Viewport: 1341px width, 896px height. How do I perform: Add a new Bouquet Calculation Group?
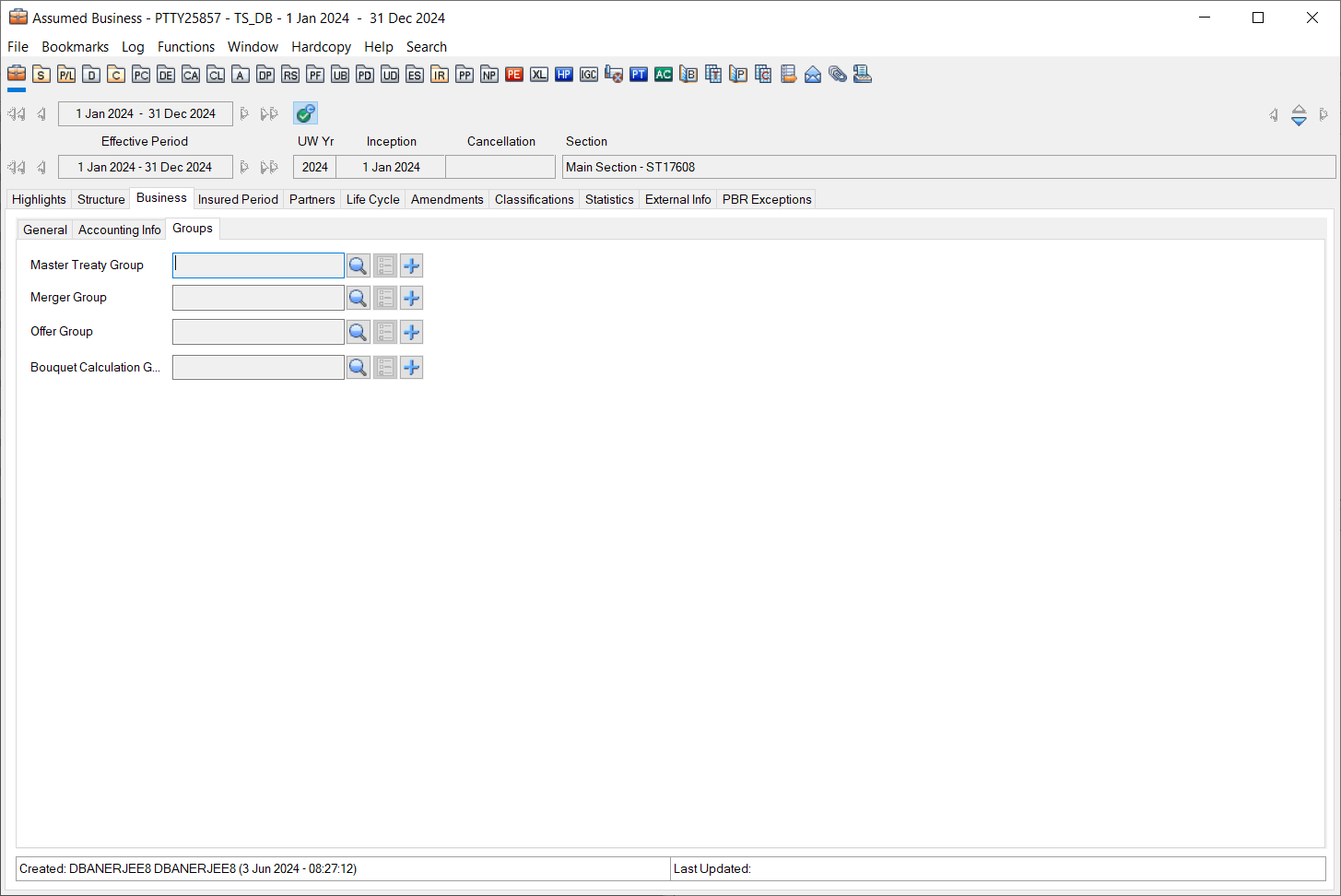412,368
